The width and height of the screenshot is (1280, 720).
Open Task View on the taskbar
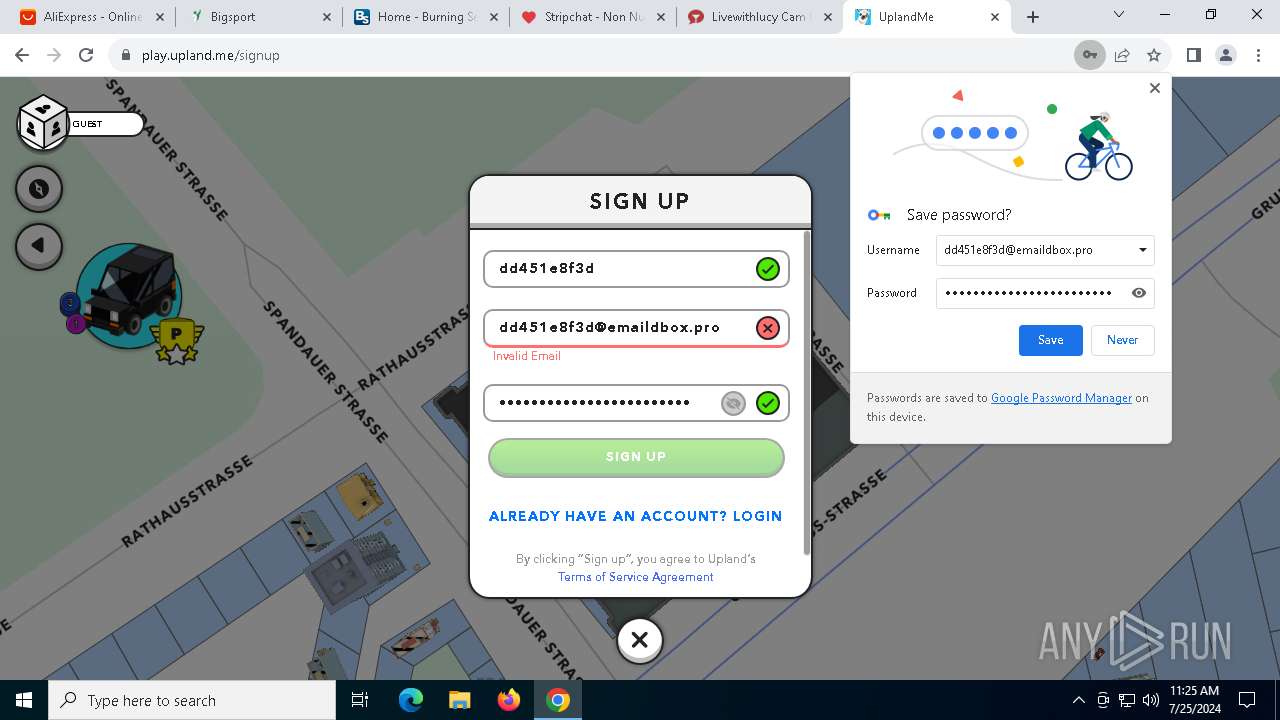pyautogui.click(x=361, y=700)
